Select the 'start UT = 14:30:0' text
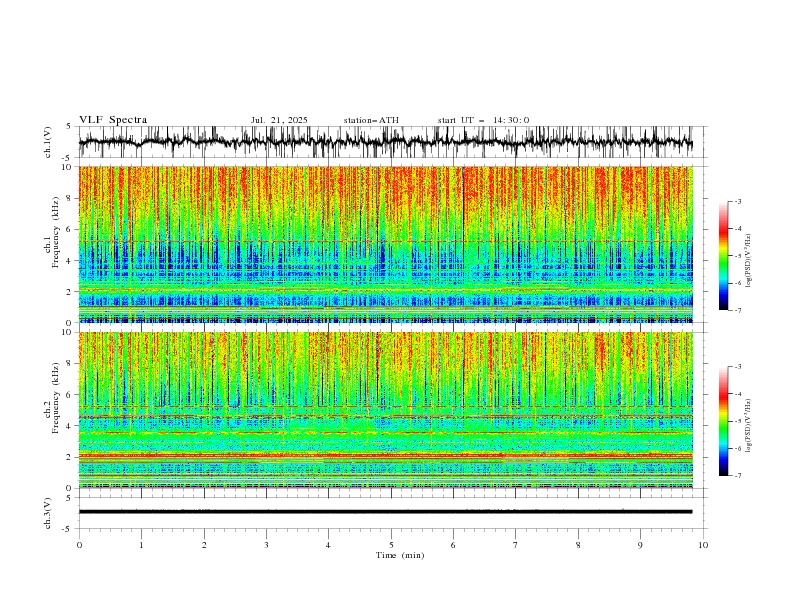Viewport: 792px width, 612px height. [x=483, y=120]
